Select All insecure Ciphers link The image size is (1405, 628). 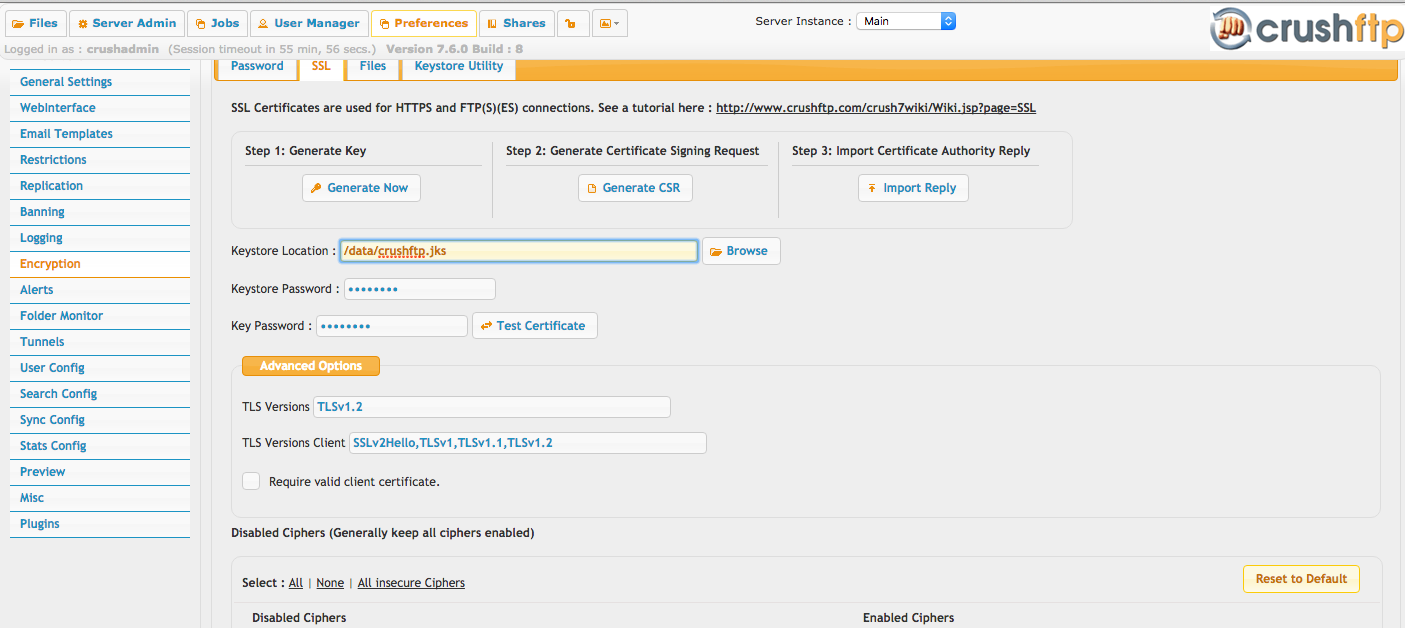click(x=411, y=583)
